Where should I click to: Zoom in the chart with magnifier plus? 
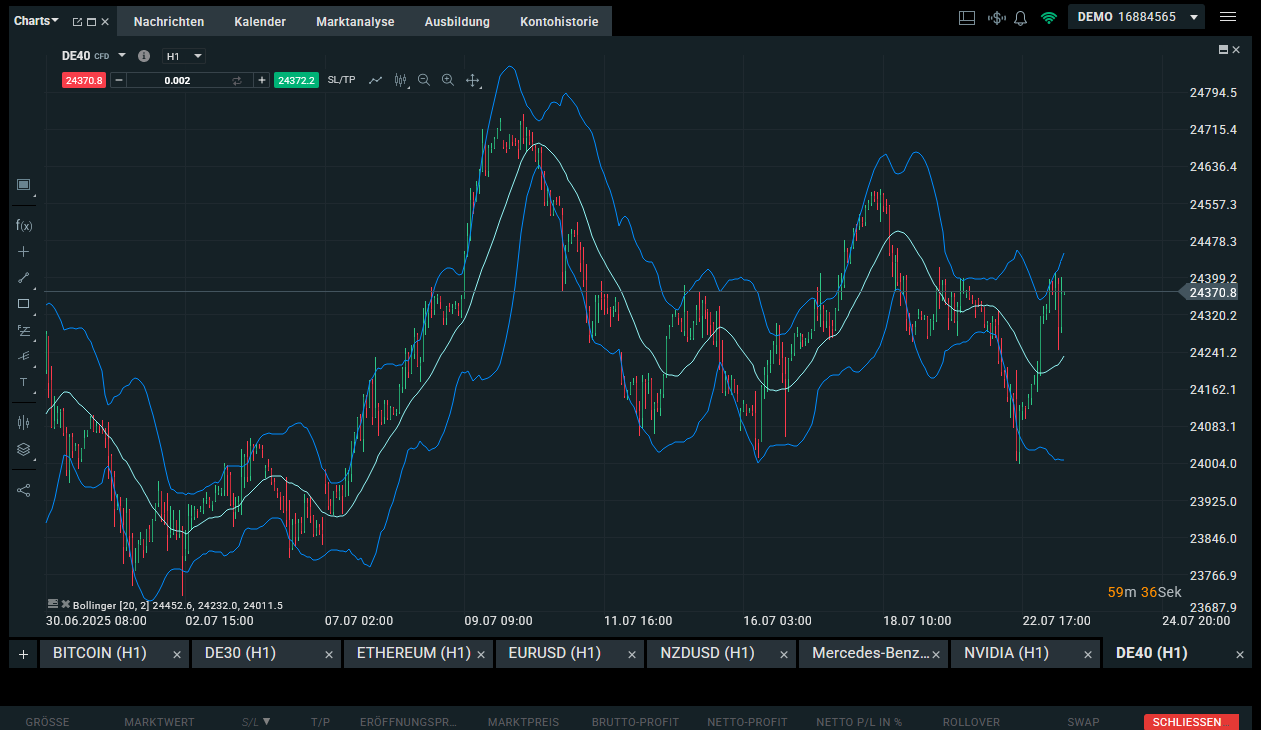coord(448,80)
